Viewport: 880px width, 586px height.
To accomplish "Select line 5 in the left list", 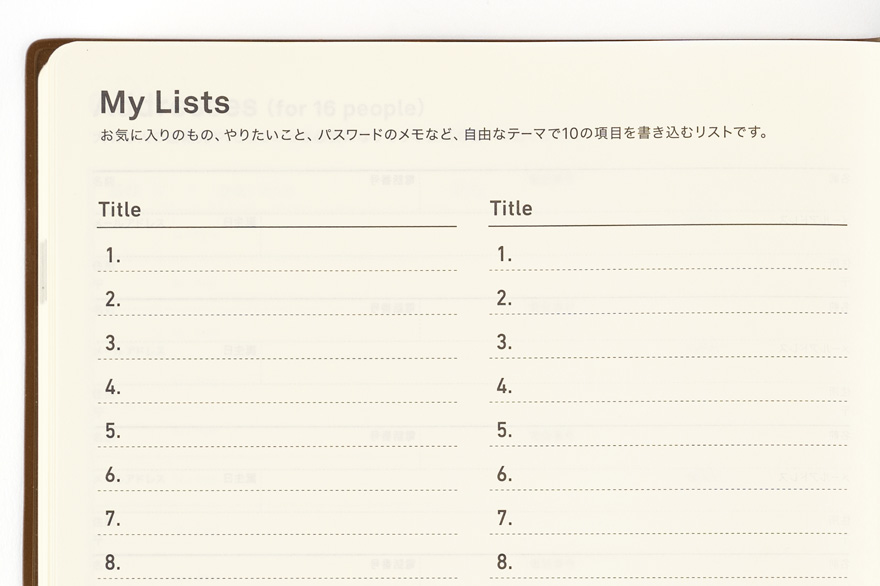I will (x=277, y=432).
